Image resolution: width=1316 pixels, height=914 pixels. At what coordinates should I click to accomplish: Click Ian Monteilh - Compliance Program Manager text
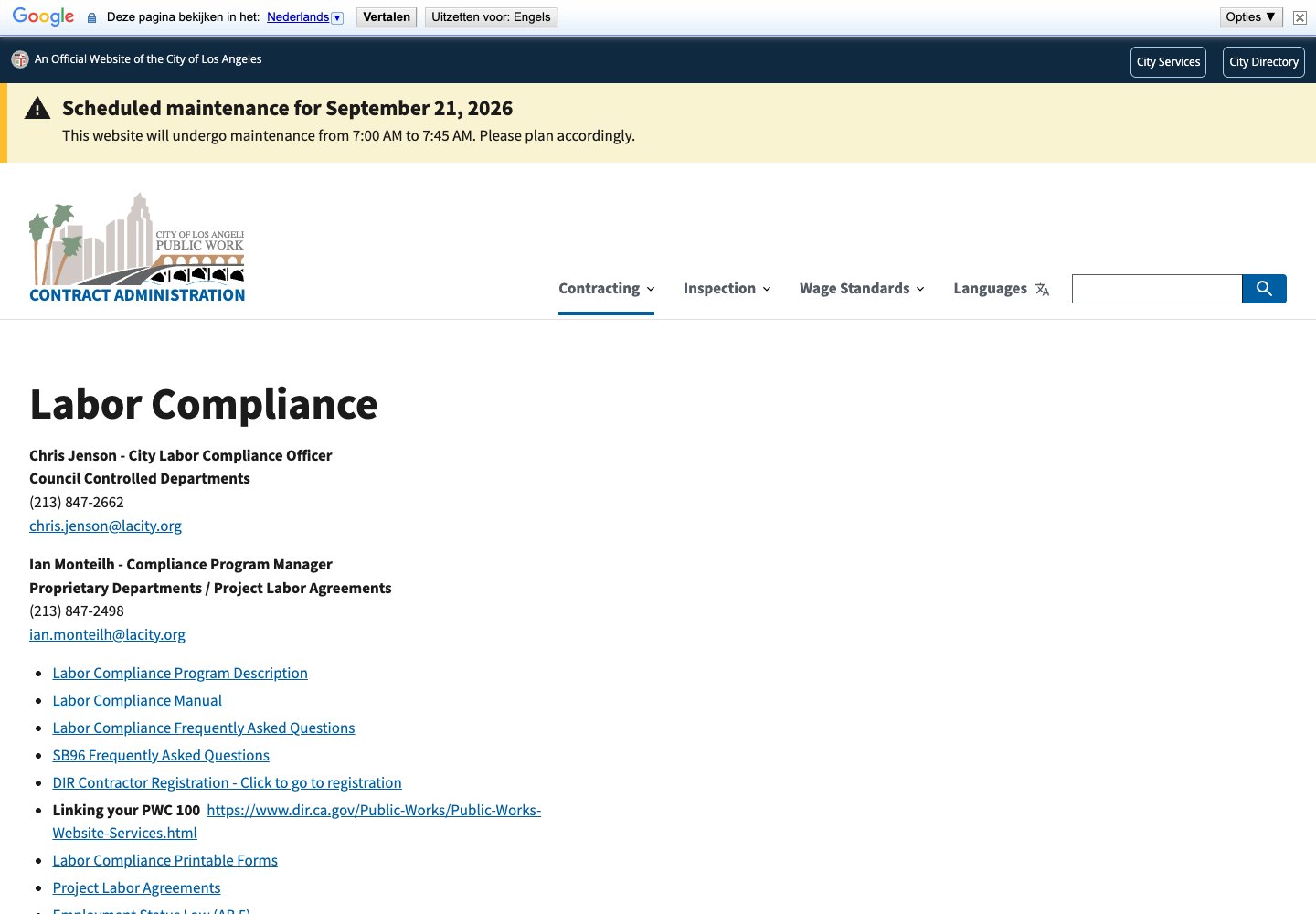[x=181, y=564]
